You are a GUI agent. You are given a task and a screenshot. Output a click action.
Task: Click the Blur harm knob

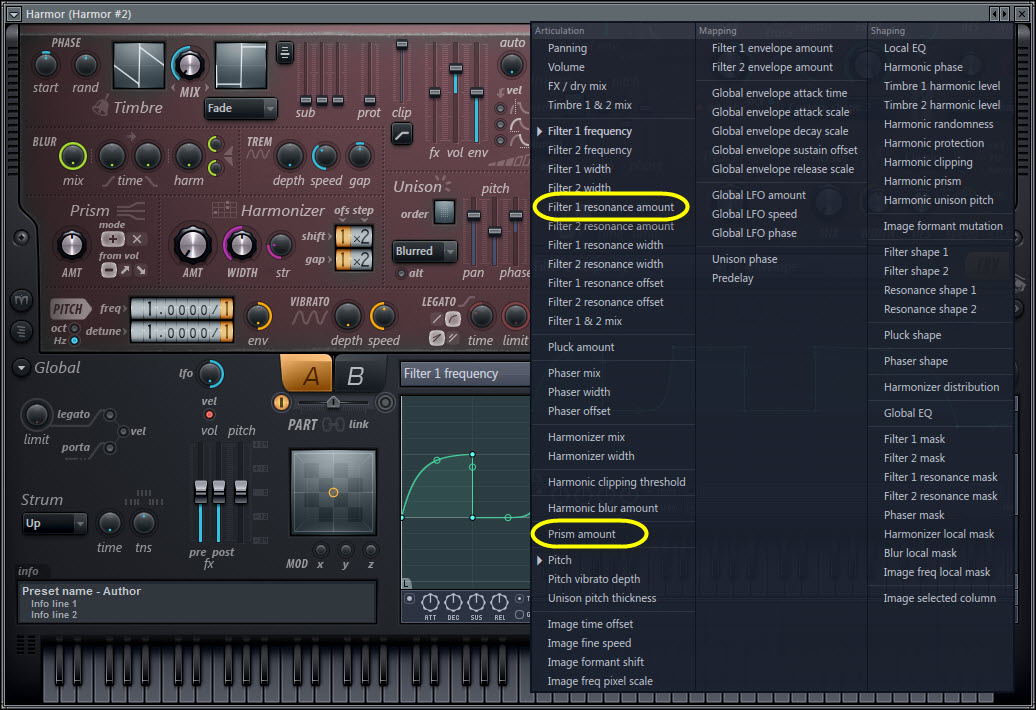coord(188,157)
